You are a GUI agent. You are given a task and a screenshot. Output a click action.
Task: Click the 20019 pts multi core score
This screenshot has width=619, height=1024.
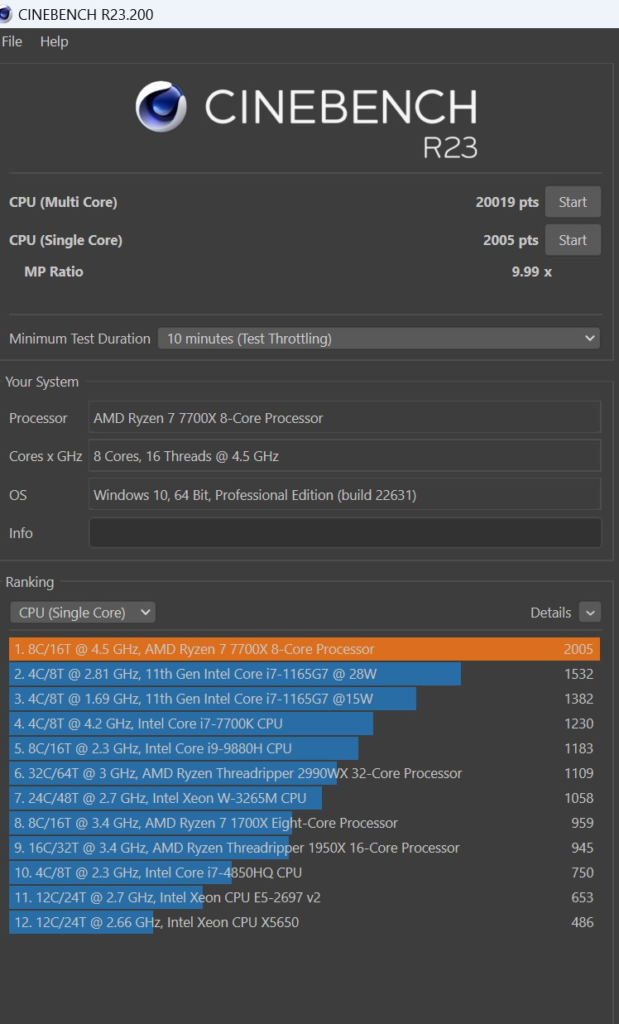507,202
